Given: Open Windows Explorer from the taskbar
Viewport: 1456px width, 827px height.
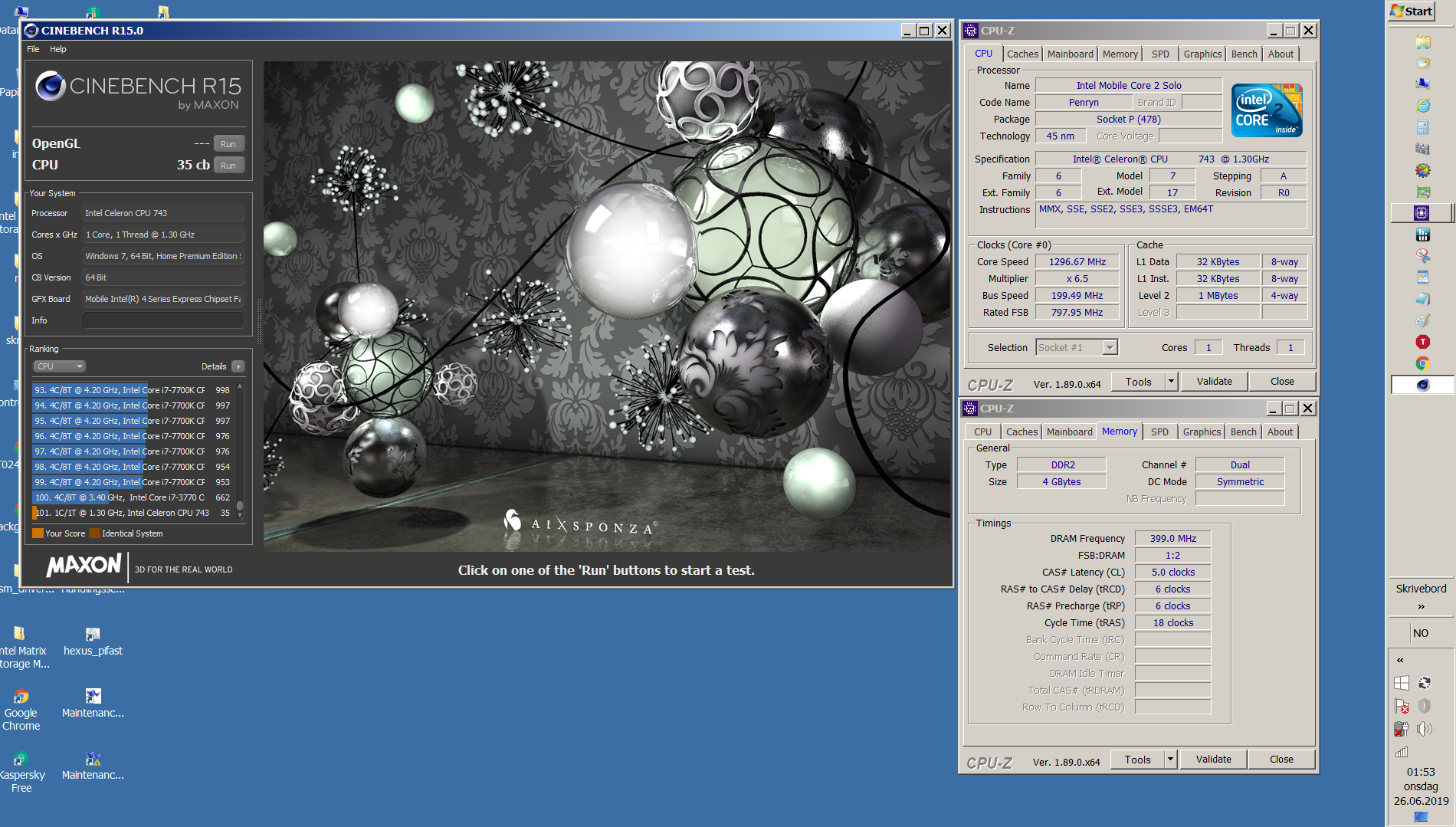Looking at the screenshot, I should coord(1423,42).
